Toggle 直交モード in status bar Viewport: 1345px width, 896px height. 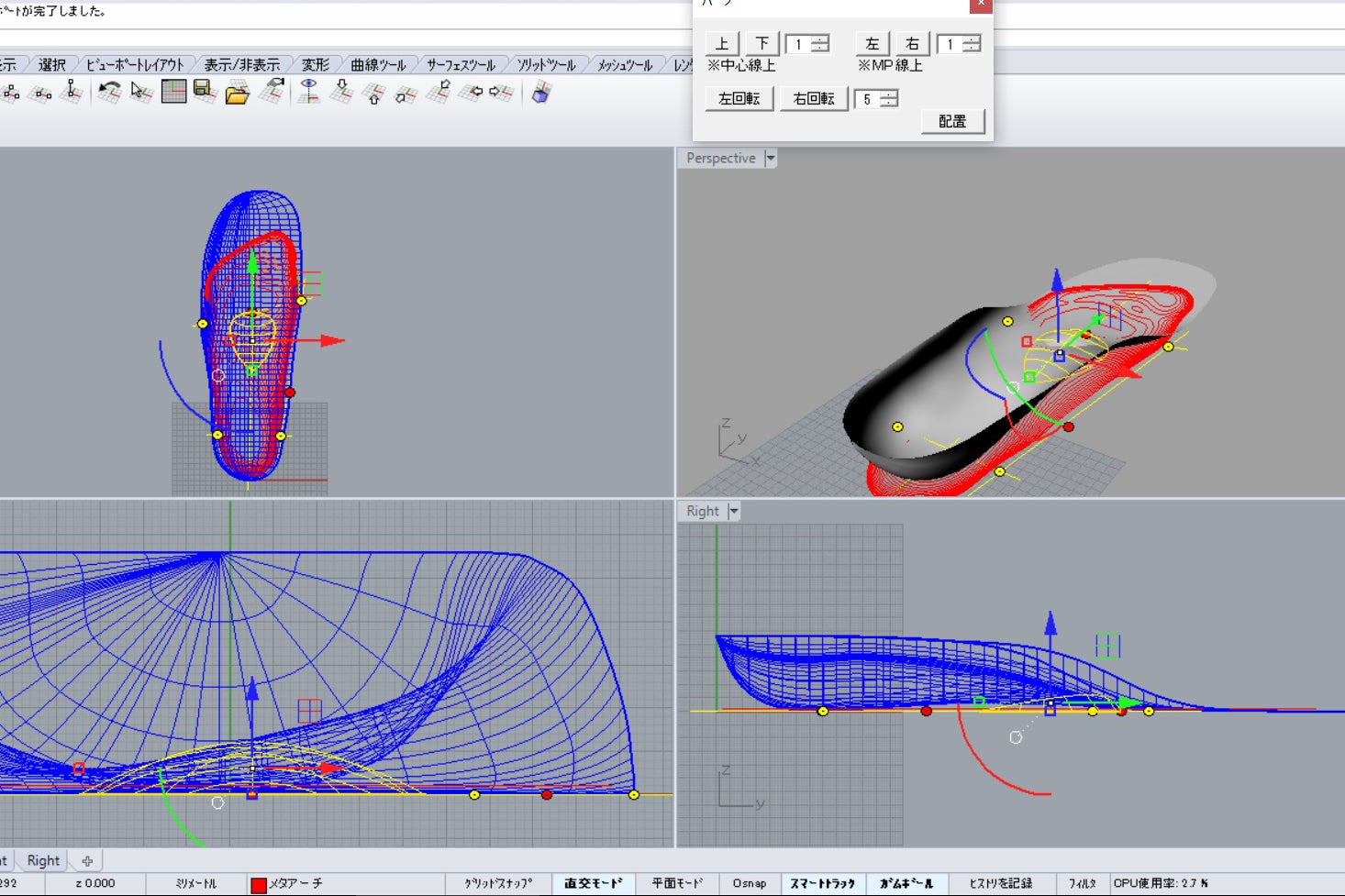tap(593, 883)
